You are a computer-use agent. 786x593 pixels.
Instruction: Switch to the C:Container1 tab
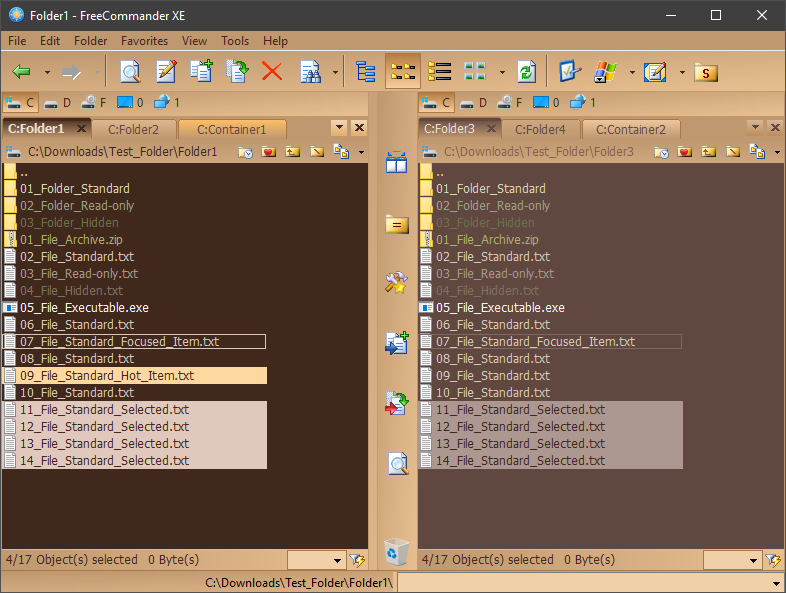pos(232,129)
